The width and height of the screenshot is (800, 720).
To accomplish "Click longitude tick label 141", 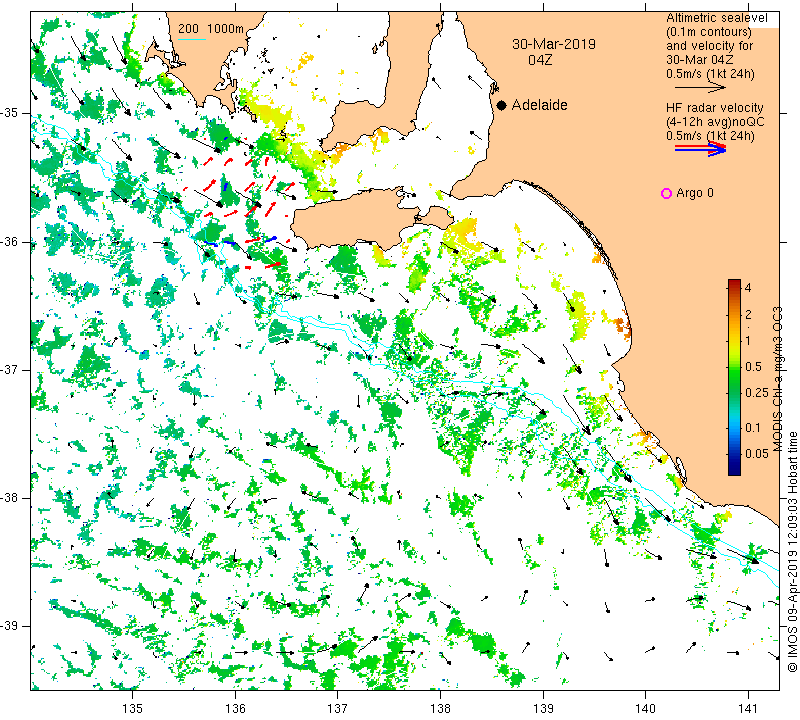I will tap(748, 709).
